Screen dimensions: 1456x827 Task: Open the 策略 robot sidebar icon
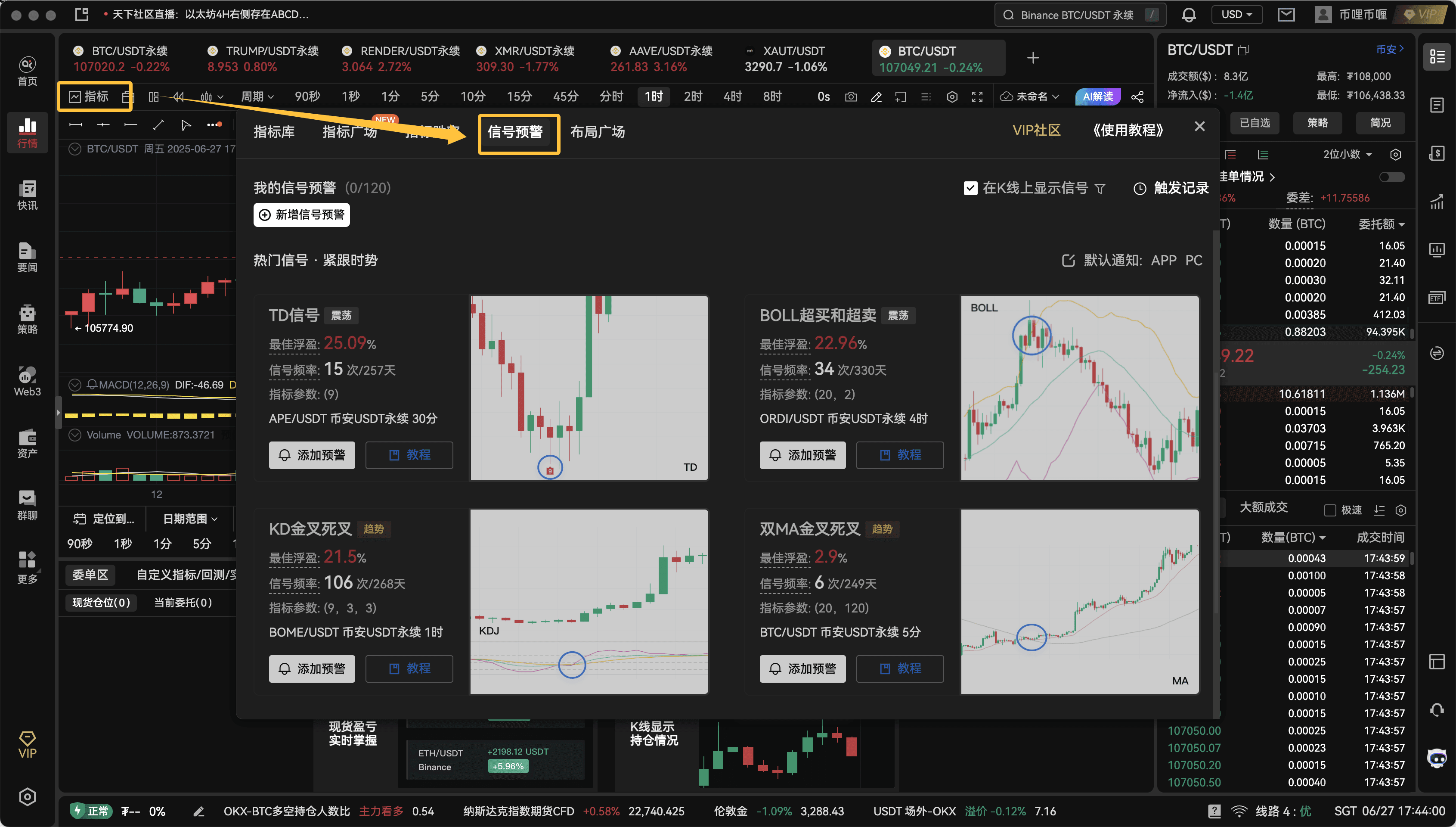pyautogui.click(x=27, y=319)
